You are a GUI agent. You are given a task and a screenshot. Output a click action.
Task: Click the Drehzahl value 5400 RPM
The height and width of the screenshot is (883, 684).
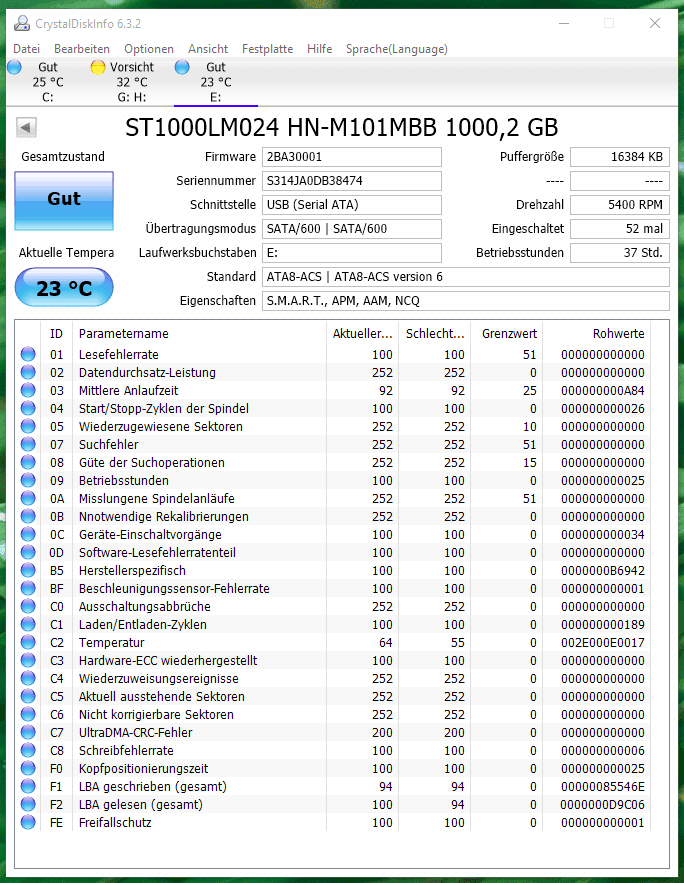[620, 205]
